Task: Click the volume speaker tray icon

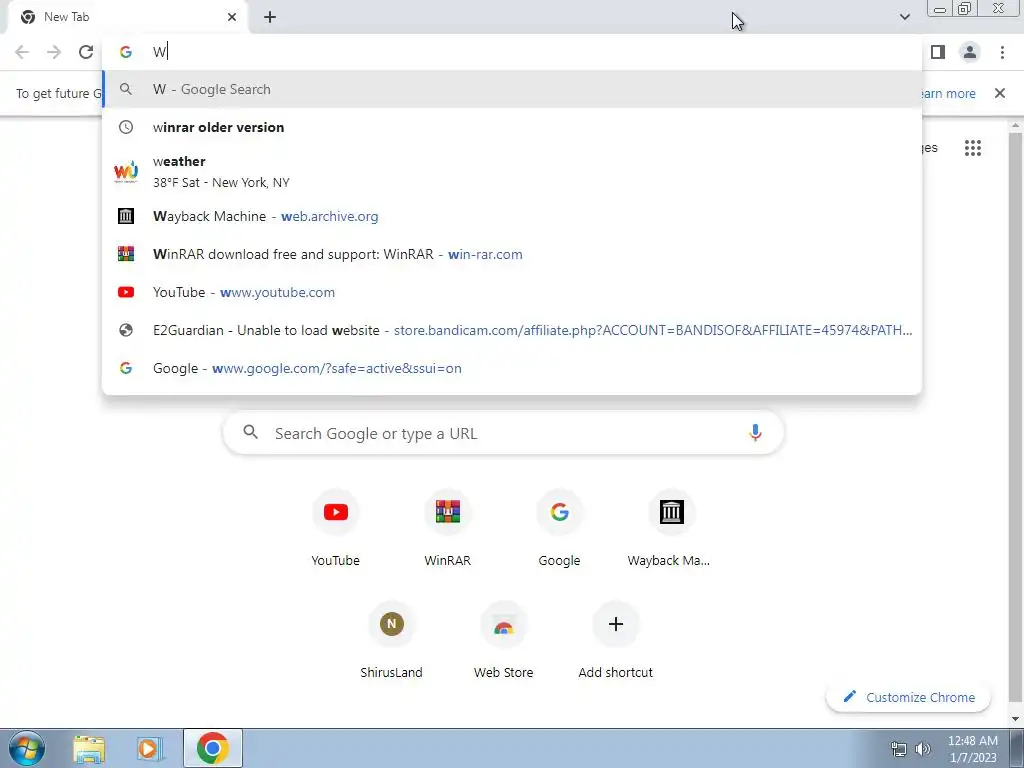Action: 923,749
